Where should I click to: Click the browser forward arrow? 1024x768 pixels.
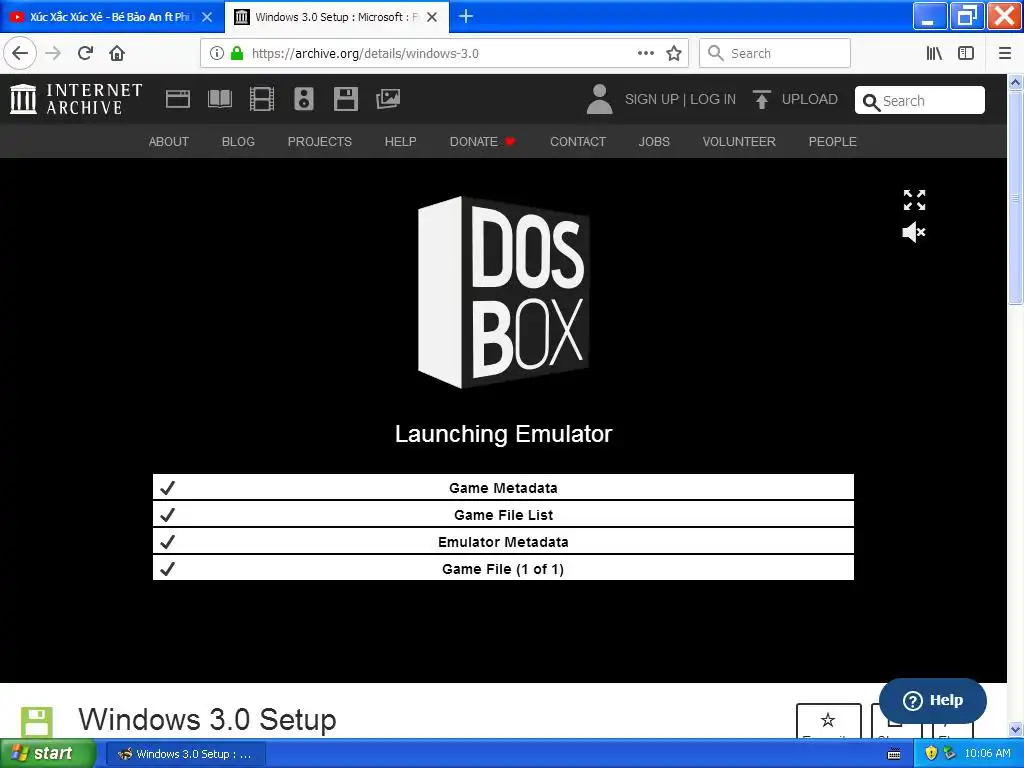53,53
